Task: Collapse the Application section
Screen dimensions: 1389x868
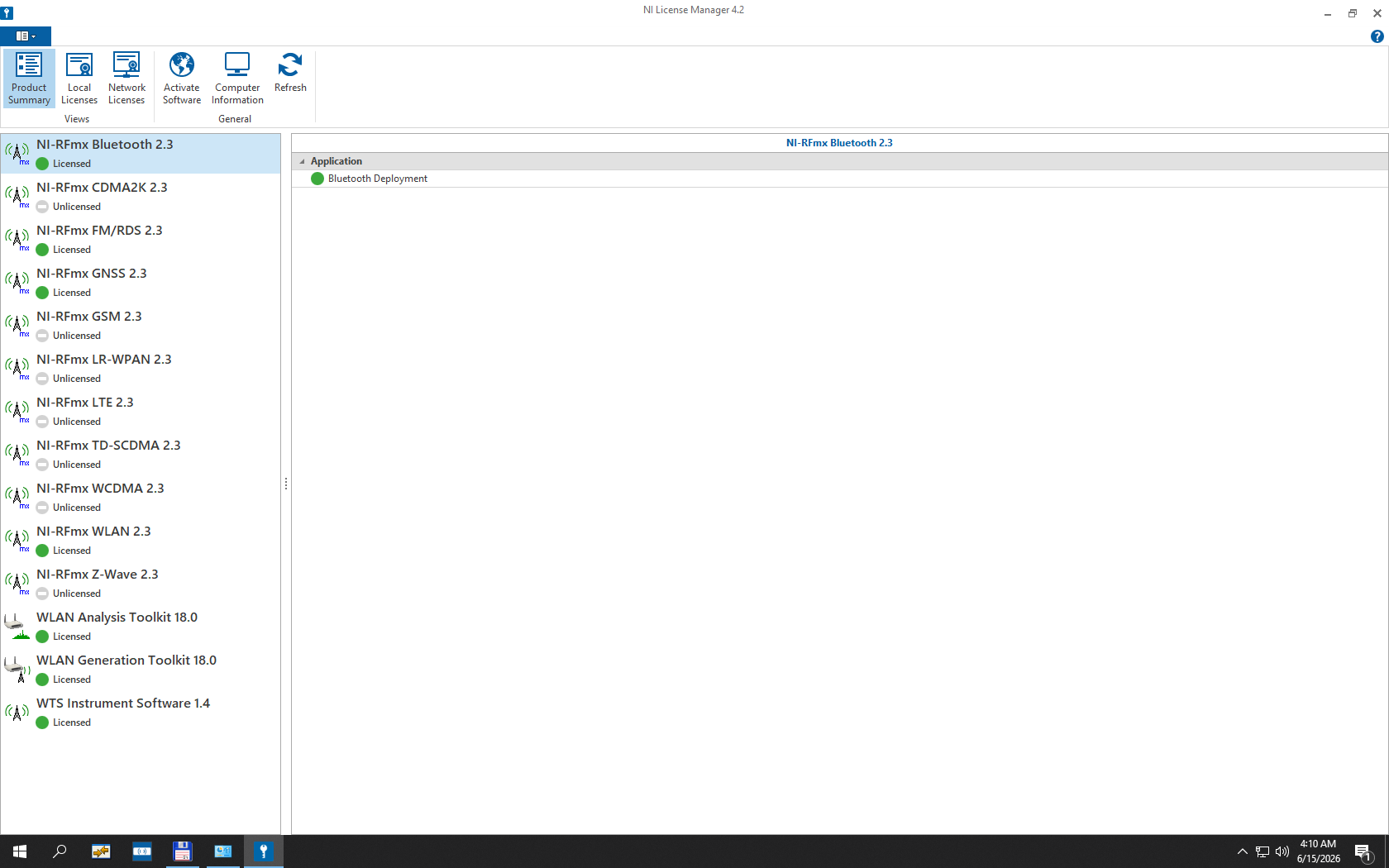Action: pyautogui.click(x=302, y=161)
